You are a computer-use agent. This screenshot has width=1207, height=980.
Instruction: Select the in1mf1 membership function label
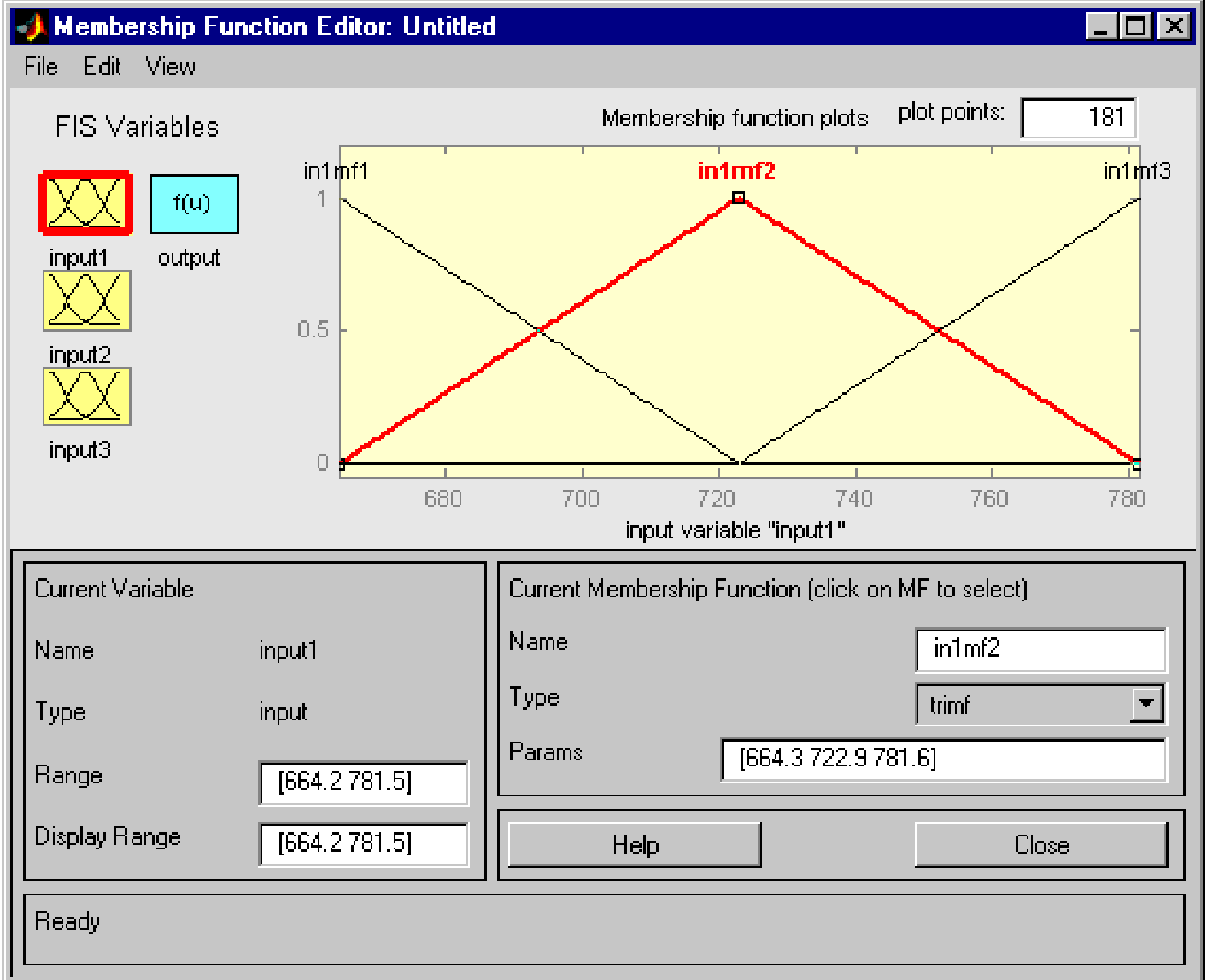[336, 171]
